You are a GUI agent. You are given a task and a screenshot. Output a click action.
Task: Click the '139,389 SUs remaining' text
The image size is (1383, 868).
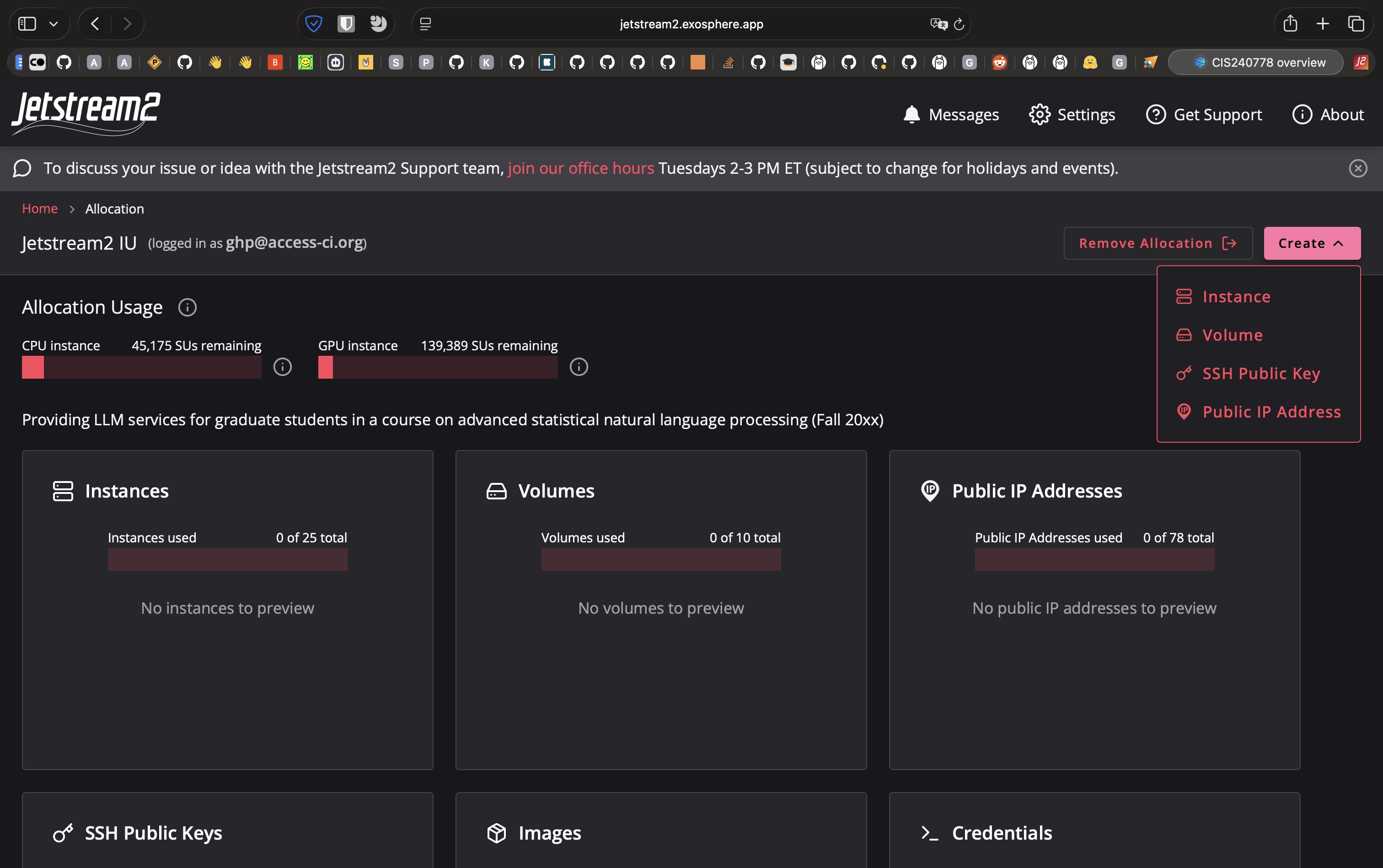tap(489, 346)
